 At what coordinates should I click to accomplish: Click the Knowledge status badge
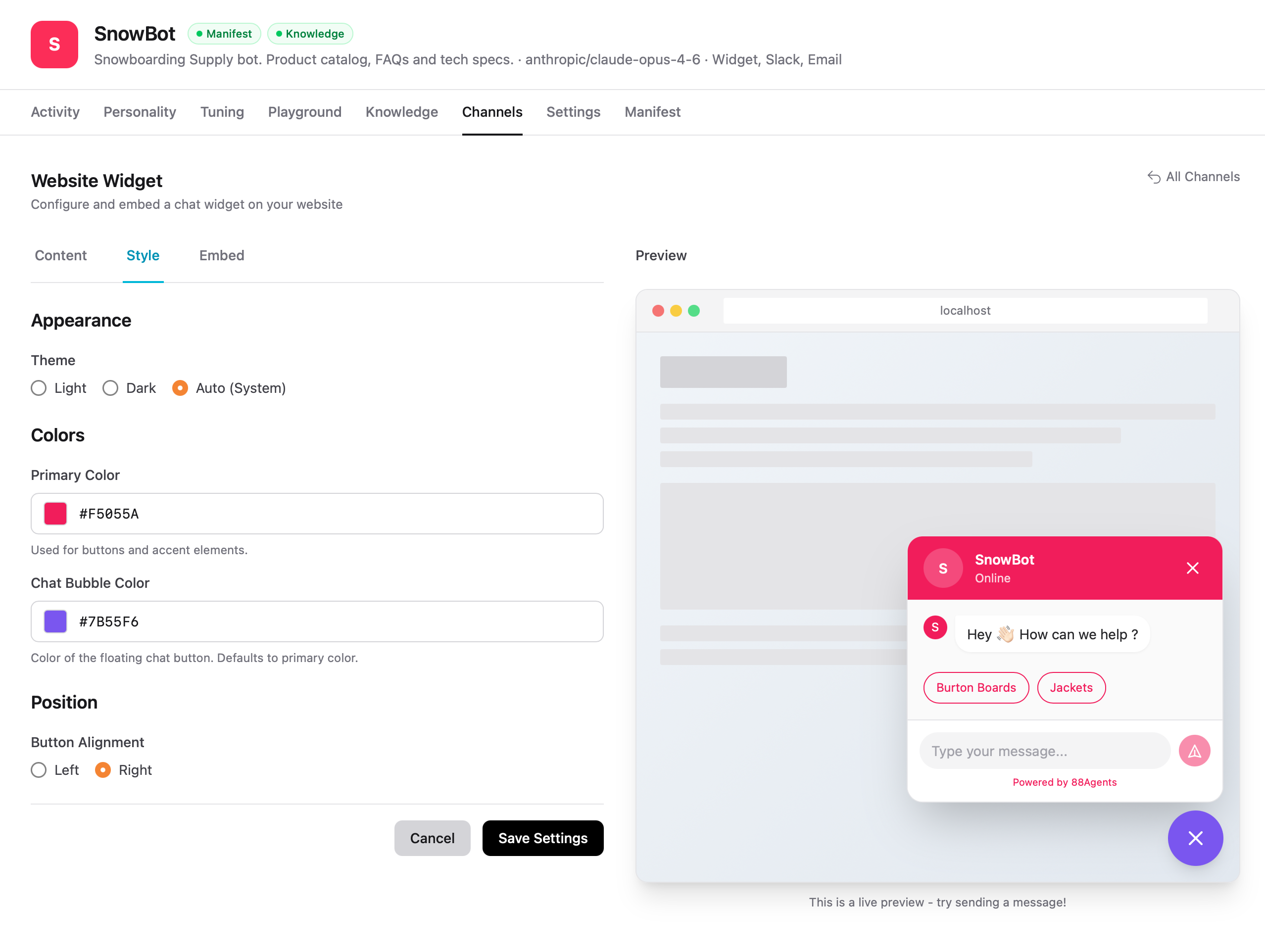(x=310, y=33)
